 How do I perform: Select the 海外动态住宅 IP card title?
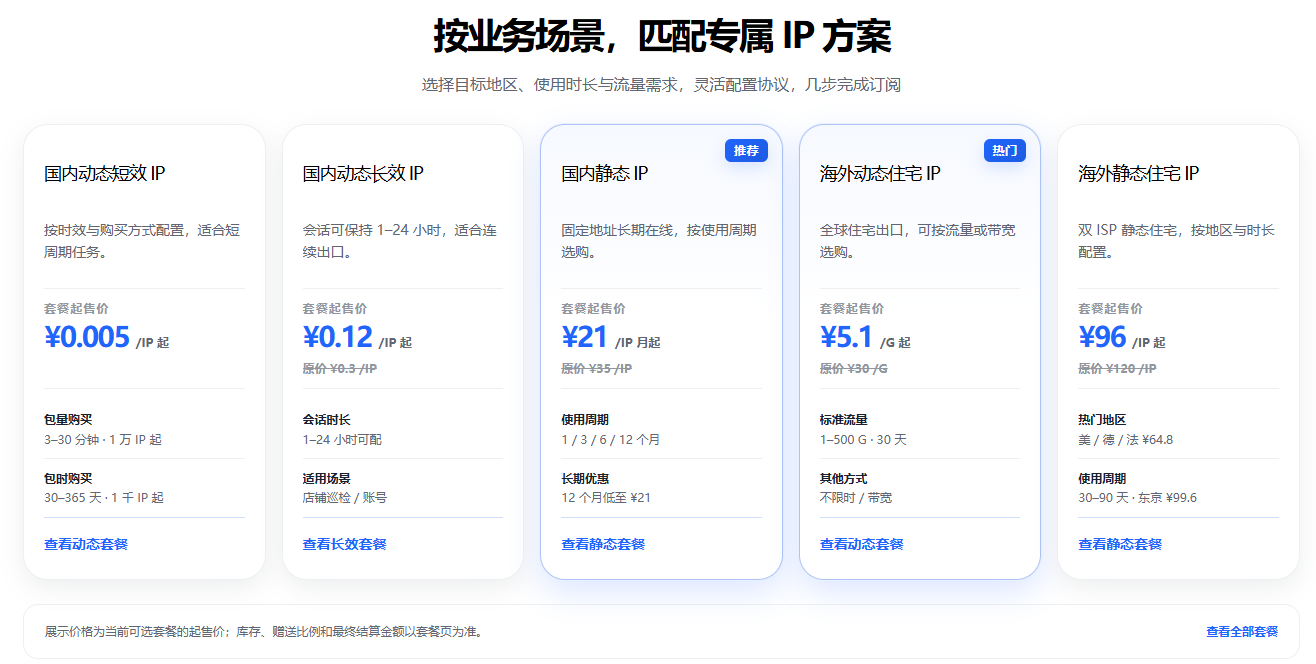pos(880,174)
